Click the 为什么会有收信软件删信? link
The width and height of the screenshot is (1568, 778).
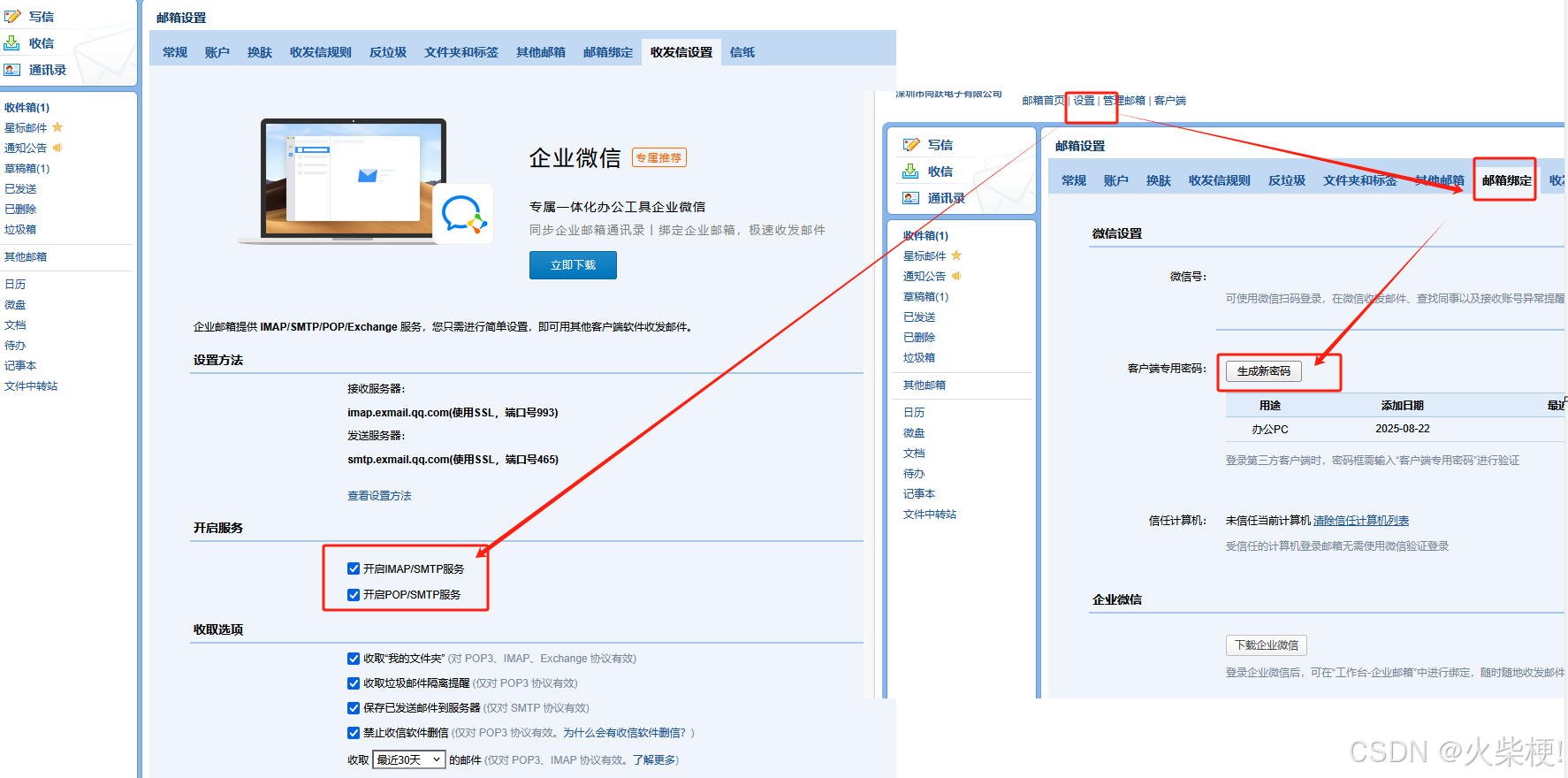[x=624, y=732]
